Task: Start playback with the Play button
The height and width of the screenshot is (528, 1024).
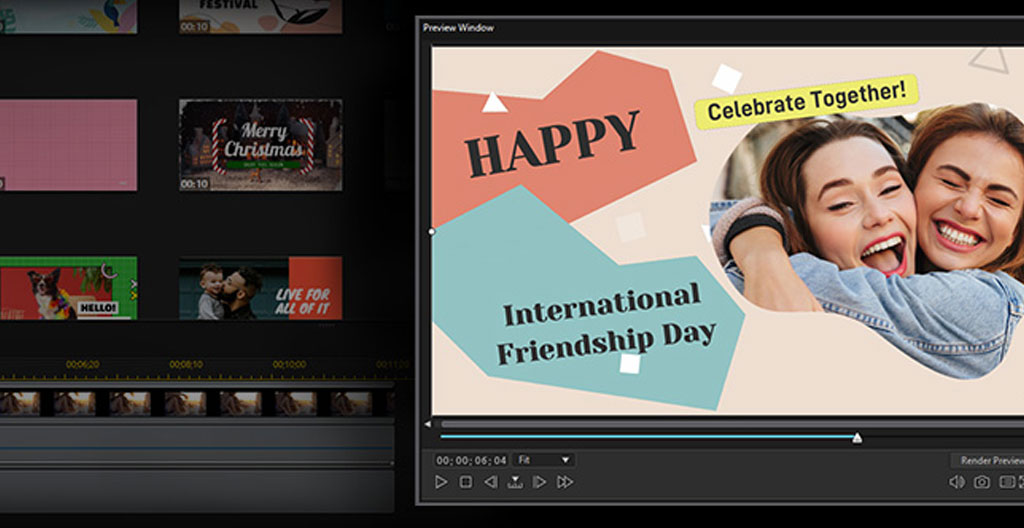Action: coord(441,482)
